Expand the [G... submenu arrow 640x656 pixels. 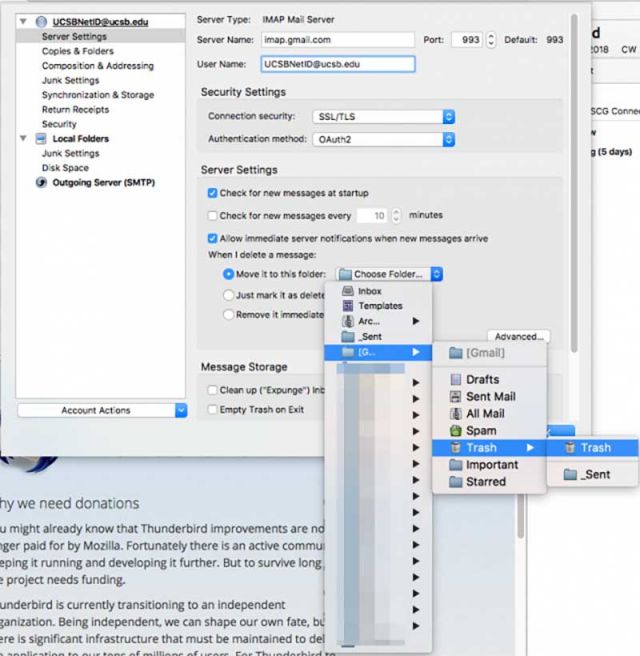point(416,352)
